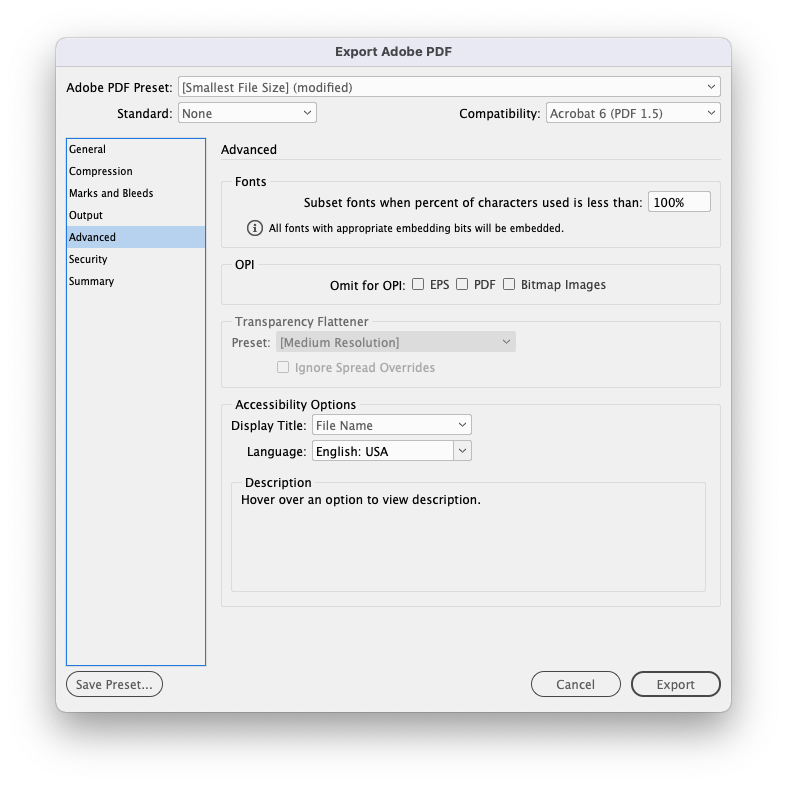787x786 pixels.
Task: Enable the EPS omit for OPI checkbox
Action: [x=418, y=285]
